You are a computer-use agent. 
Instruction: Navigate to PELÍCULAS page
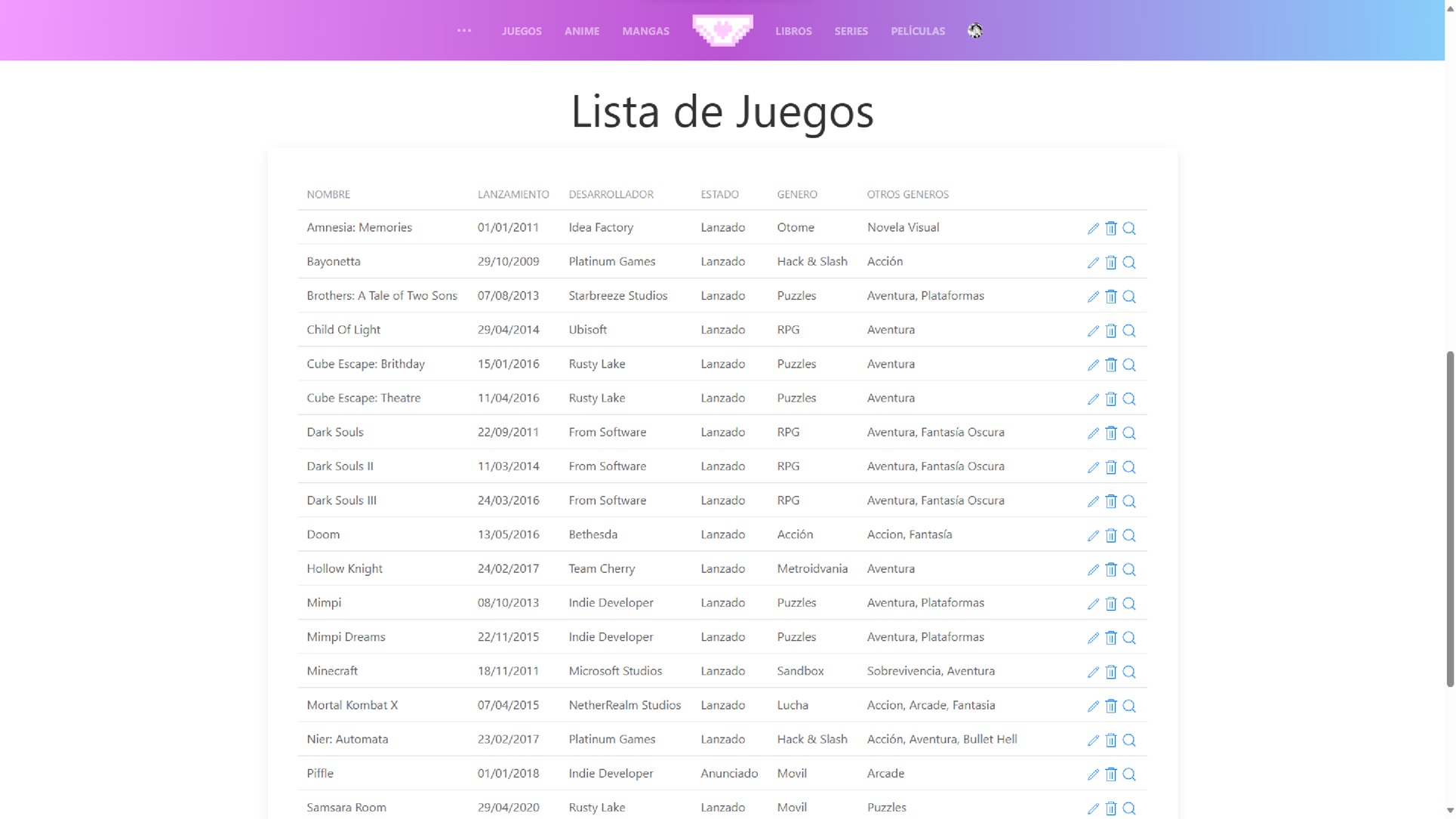tap(917, 31)
